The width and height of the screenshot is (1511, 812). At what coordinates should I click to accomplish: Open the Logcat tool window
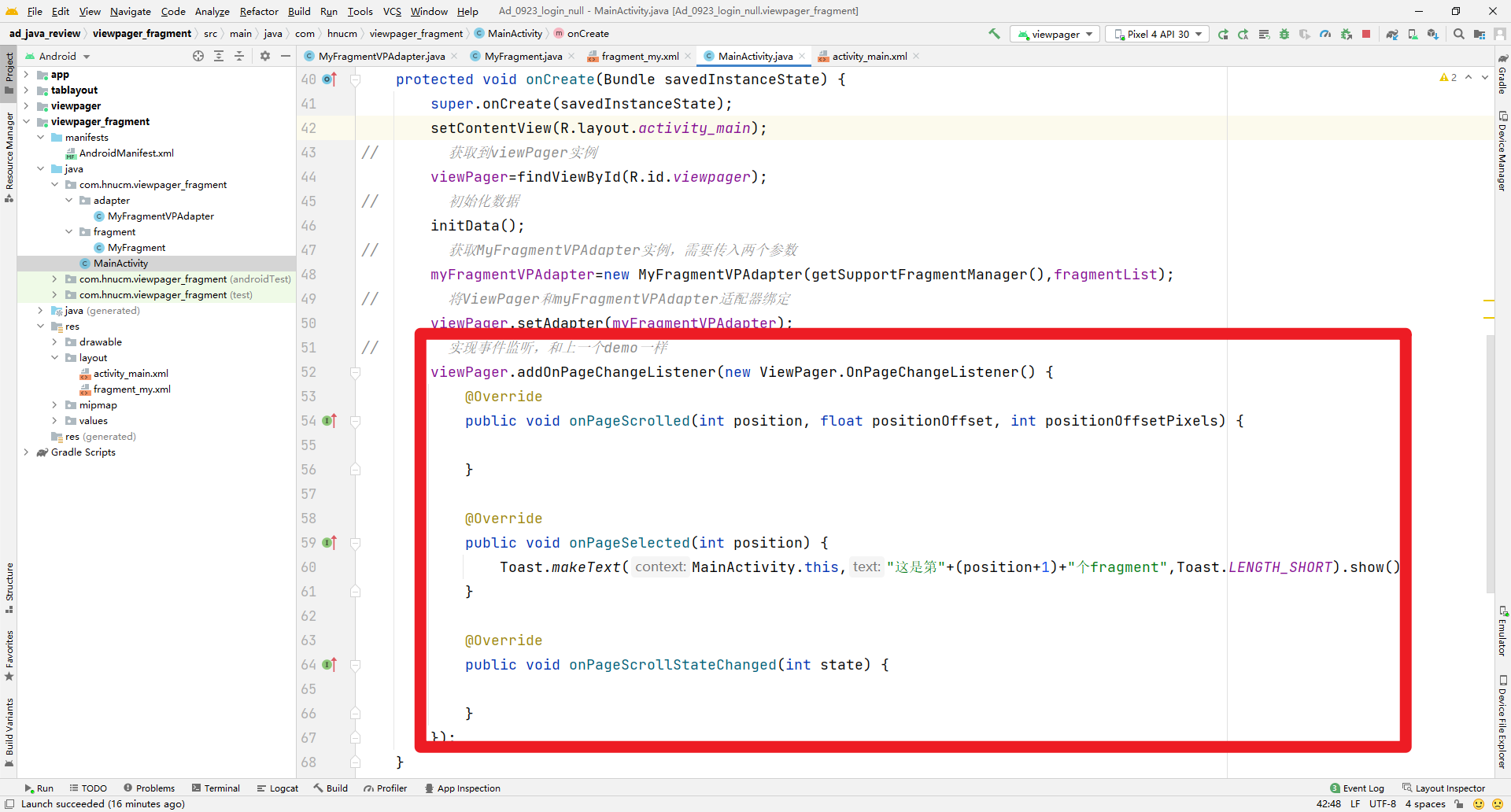pyautogui.click(x=278, y=788)
